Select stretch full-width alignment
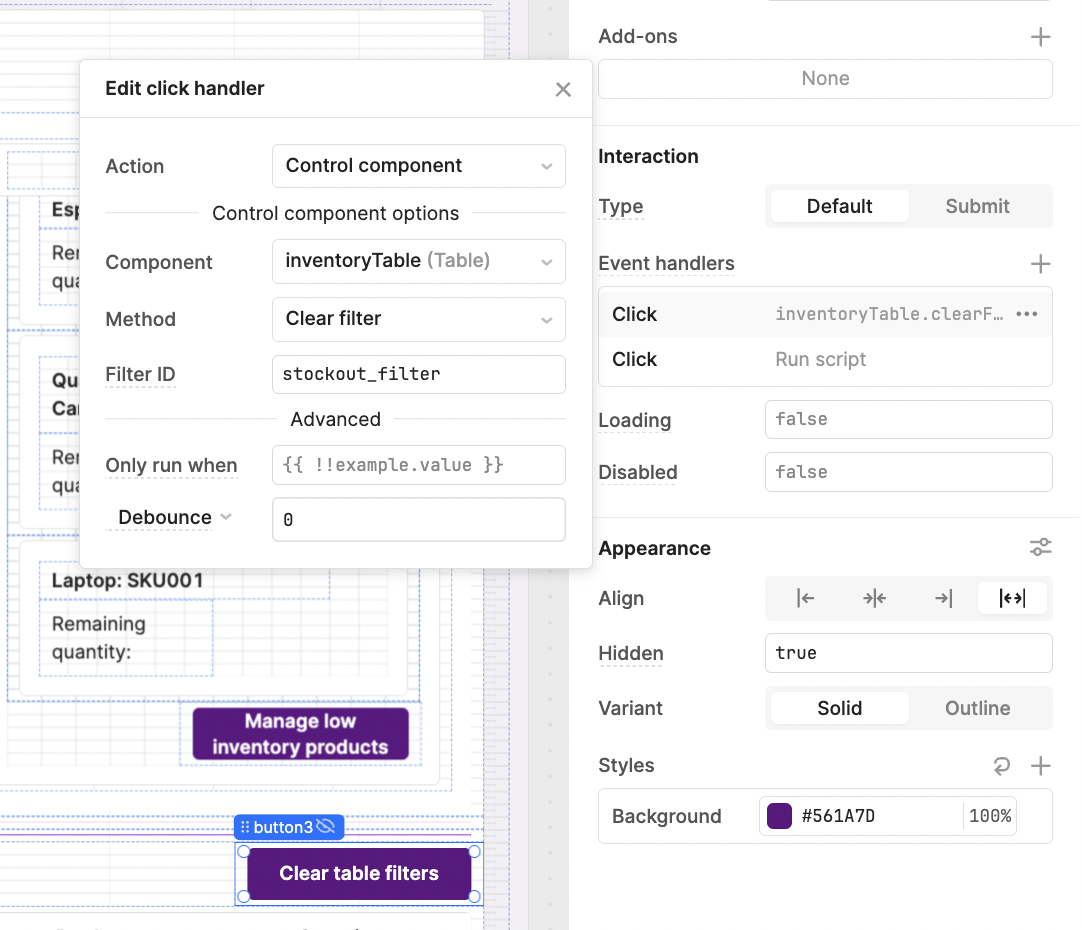1082x930 pixels. click(1012, 598)
